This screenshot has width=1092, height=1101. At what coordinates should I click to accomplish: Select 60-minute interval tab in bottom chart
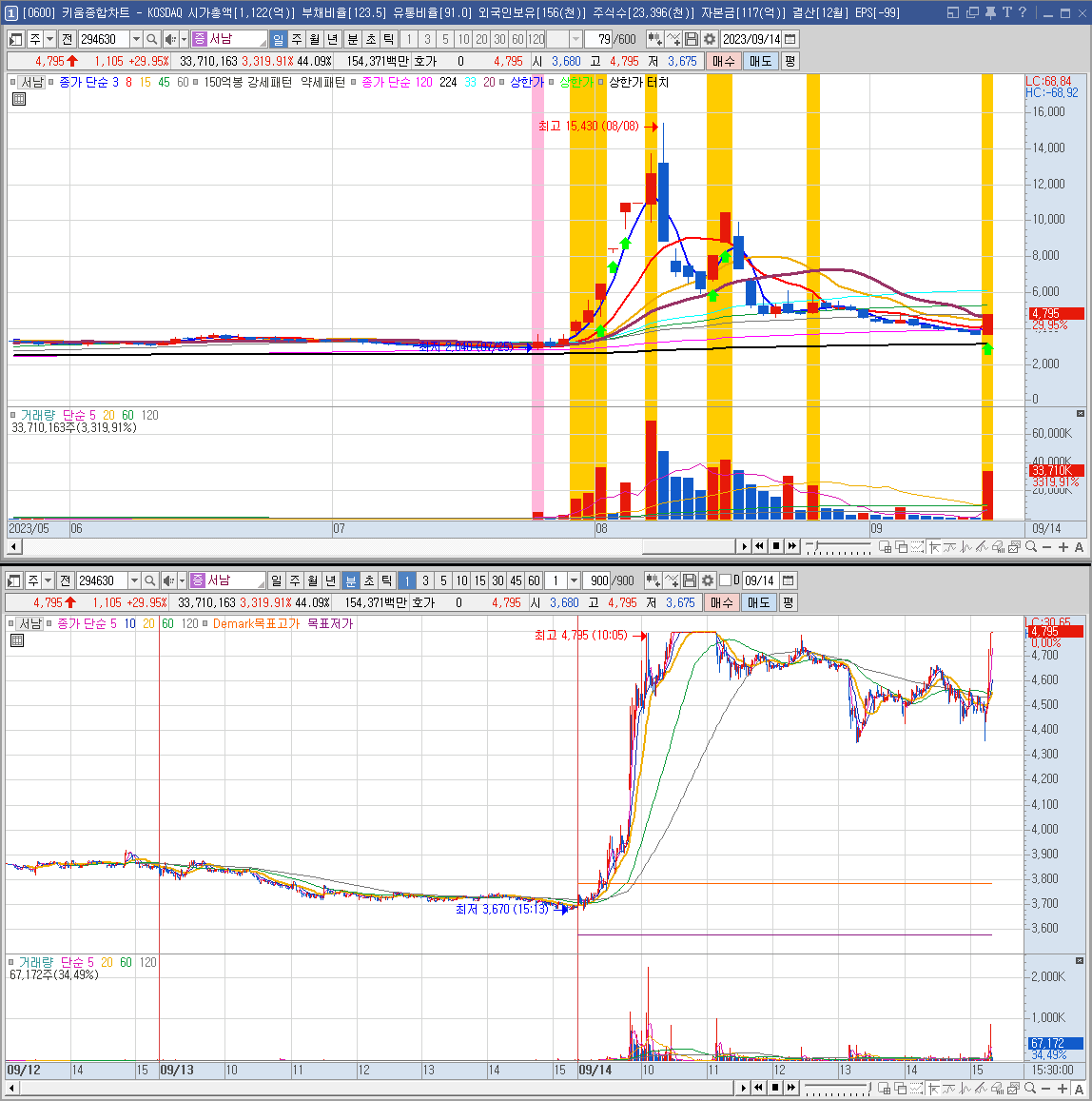pos(534,580)
